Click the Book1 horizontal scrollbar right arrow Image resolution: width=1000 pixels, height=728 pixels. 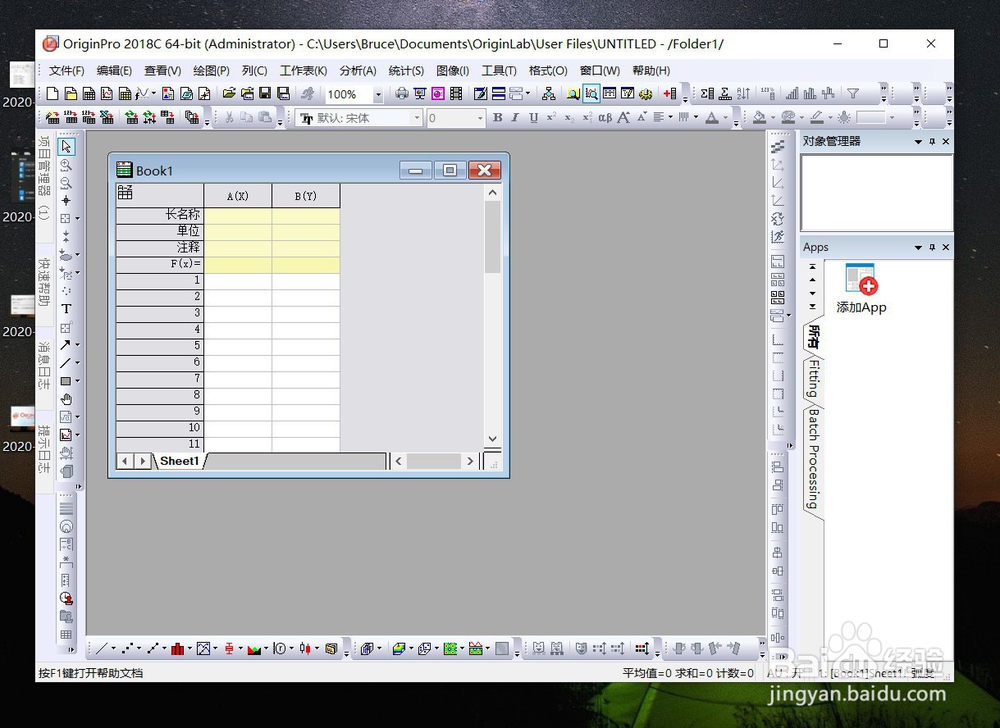pyautogui.click(x=470, y=461)
